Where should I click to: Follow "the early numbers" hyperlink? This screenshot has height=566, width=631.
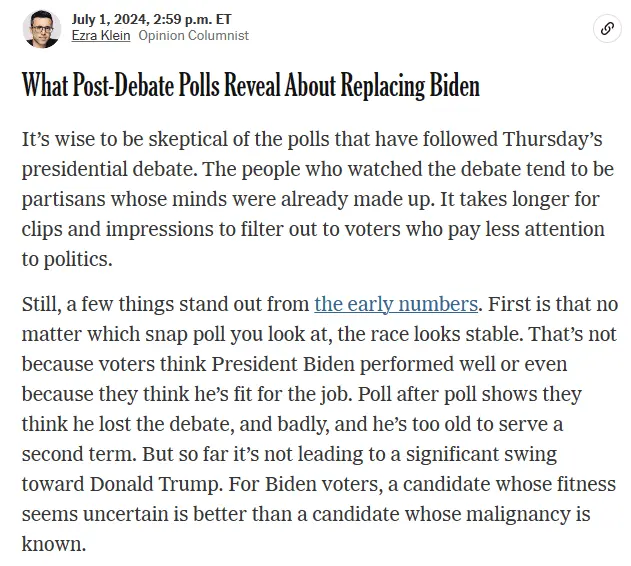(396, 303)
